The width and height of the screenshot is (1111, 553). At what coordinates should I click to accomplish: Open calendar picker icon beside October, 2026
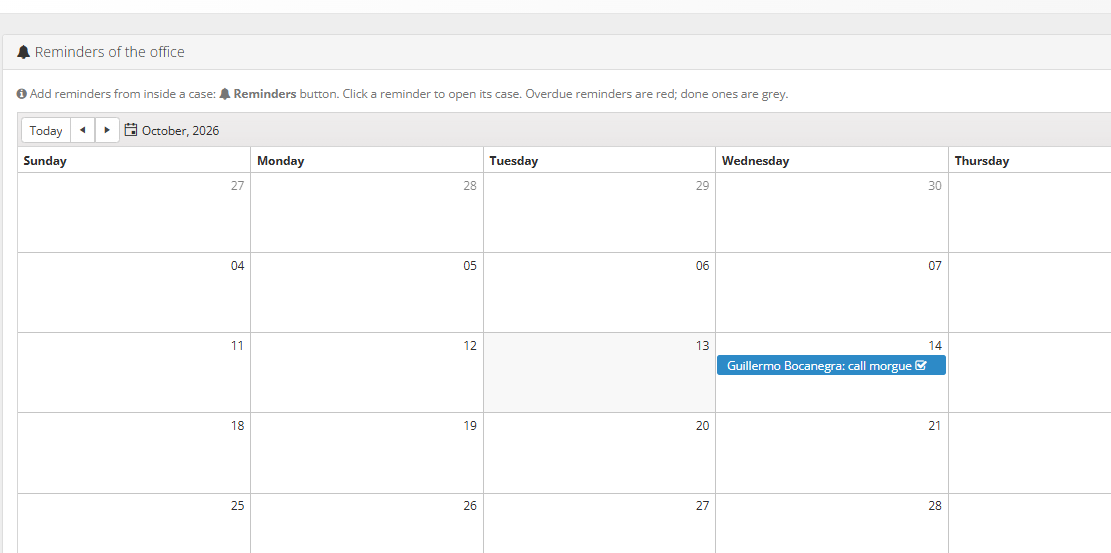(130, 130)
